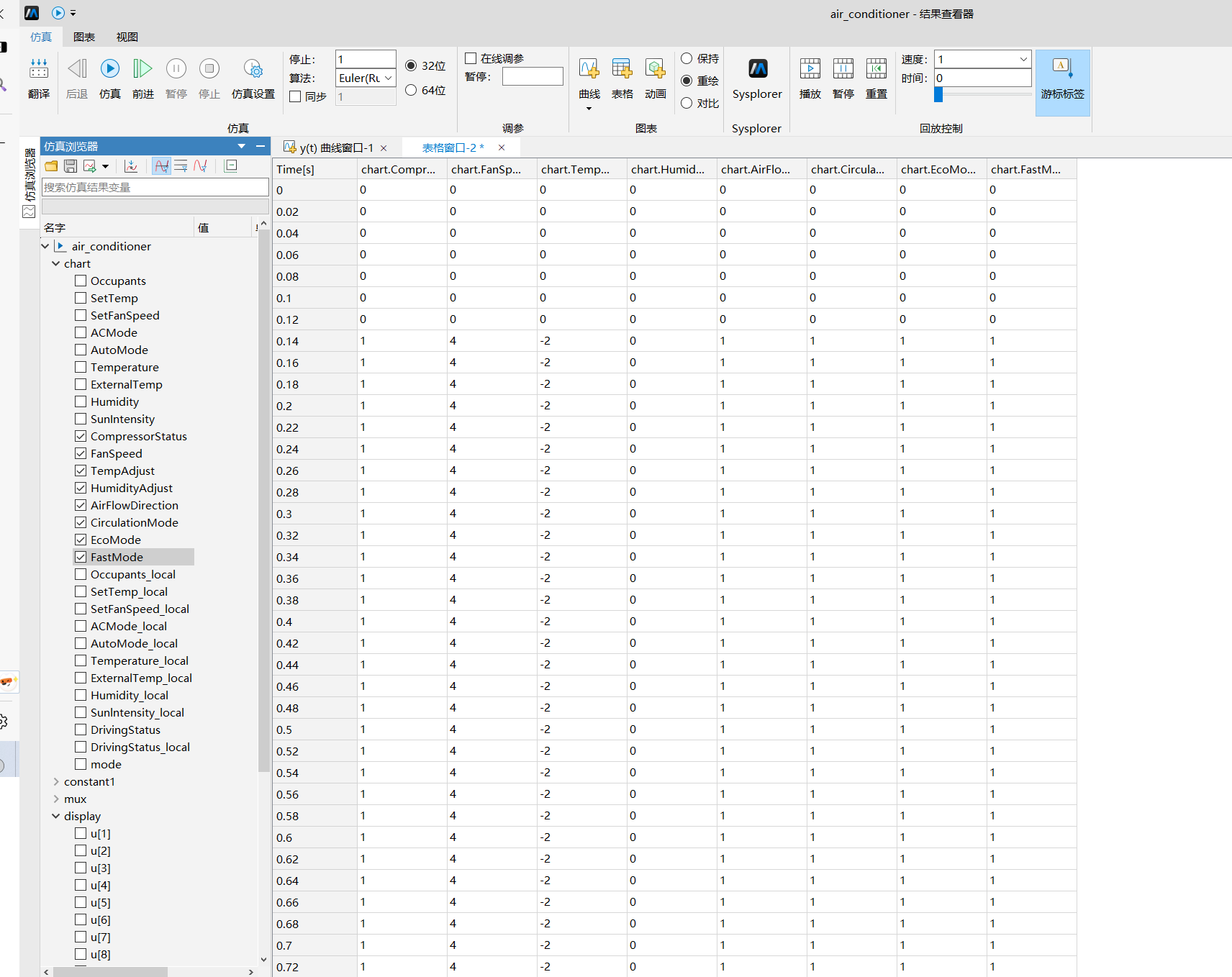
Task: Create a new 动画 animation window
Action: point(656,69)
